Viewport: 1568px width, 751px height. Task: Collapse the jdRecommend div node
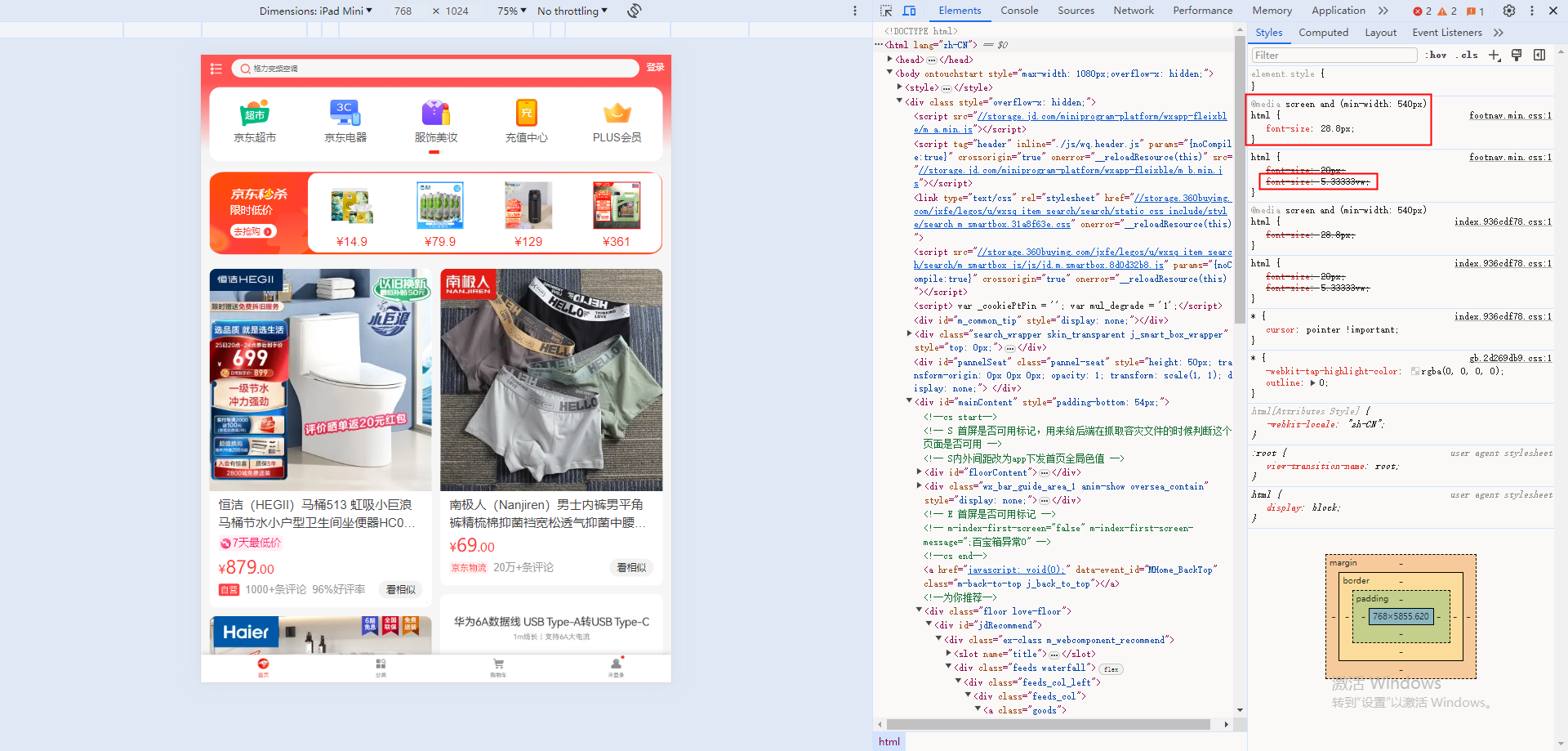pyautogui.click(x=929, y=624)
